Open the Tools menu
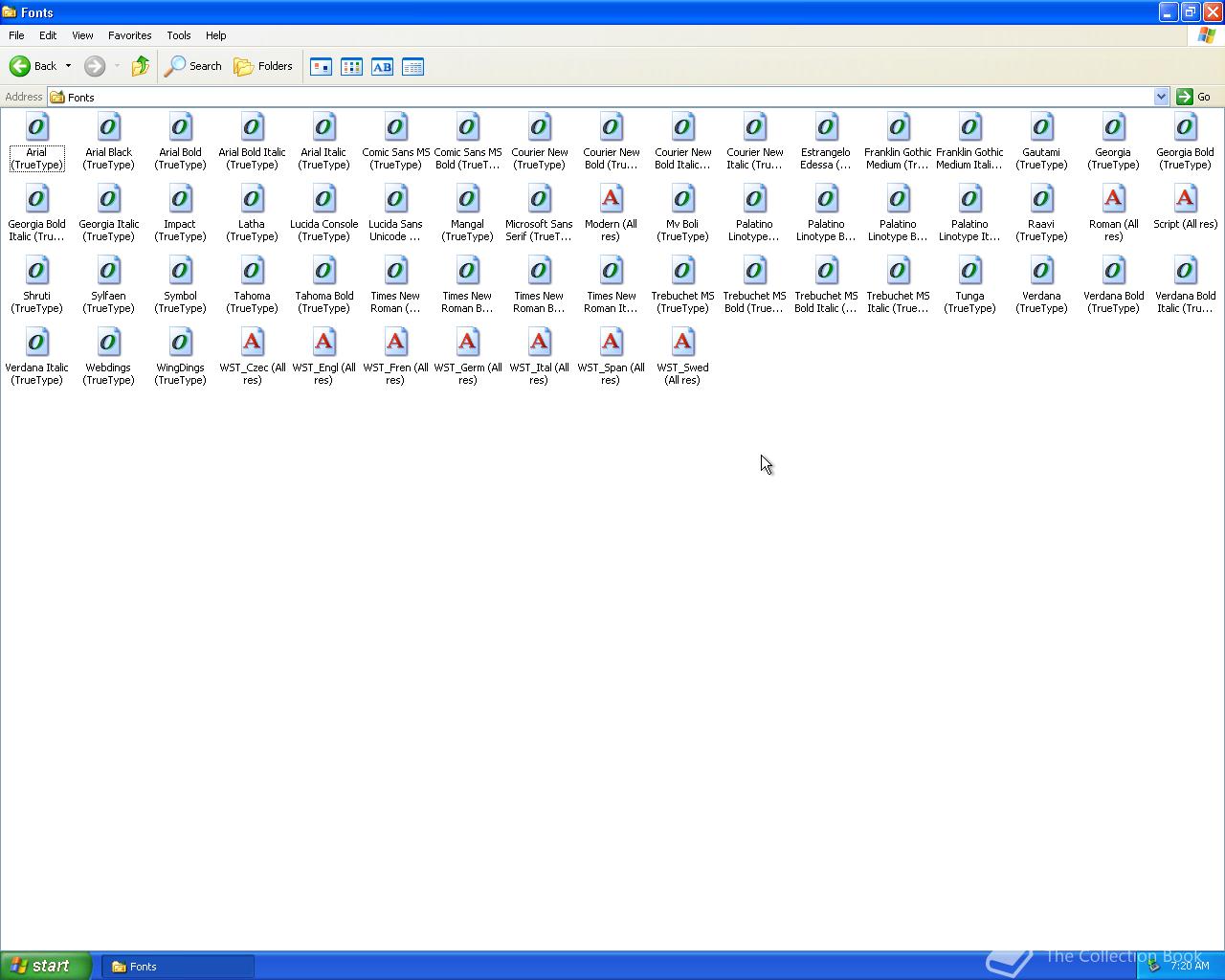 (x=179, y=35)
